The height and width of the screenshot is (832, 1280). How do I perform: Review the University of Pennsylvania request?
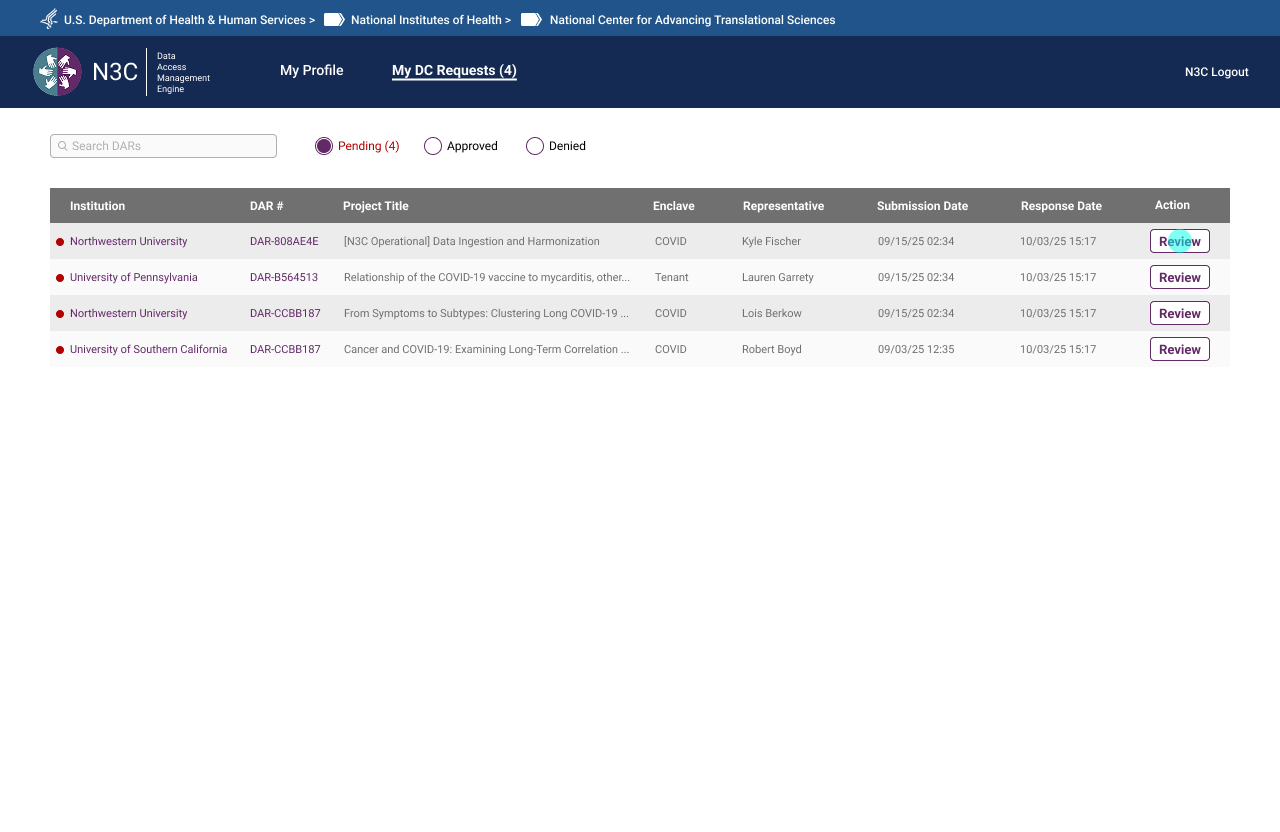tap(1179, 278)
